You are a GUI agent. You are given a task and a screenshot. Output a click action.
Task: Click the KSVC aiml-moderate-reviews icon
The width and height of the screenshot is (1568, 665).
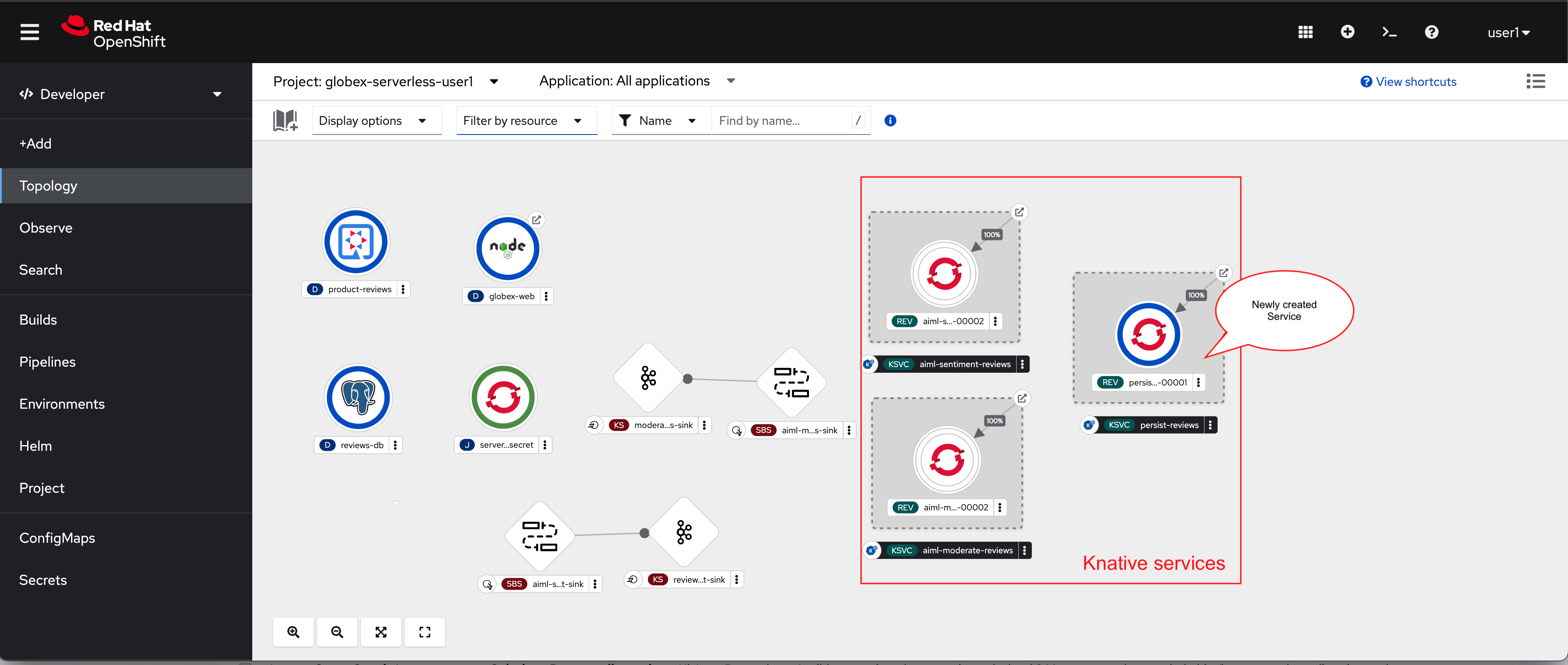point(873,550)
